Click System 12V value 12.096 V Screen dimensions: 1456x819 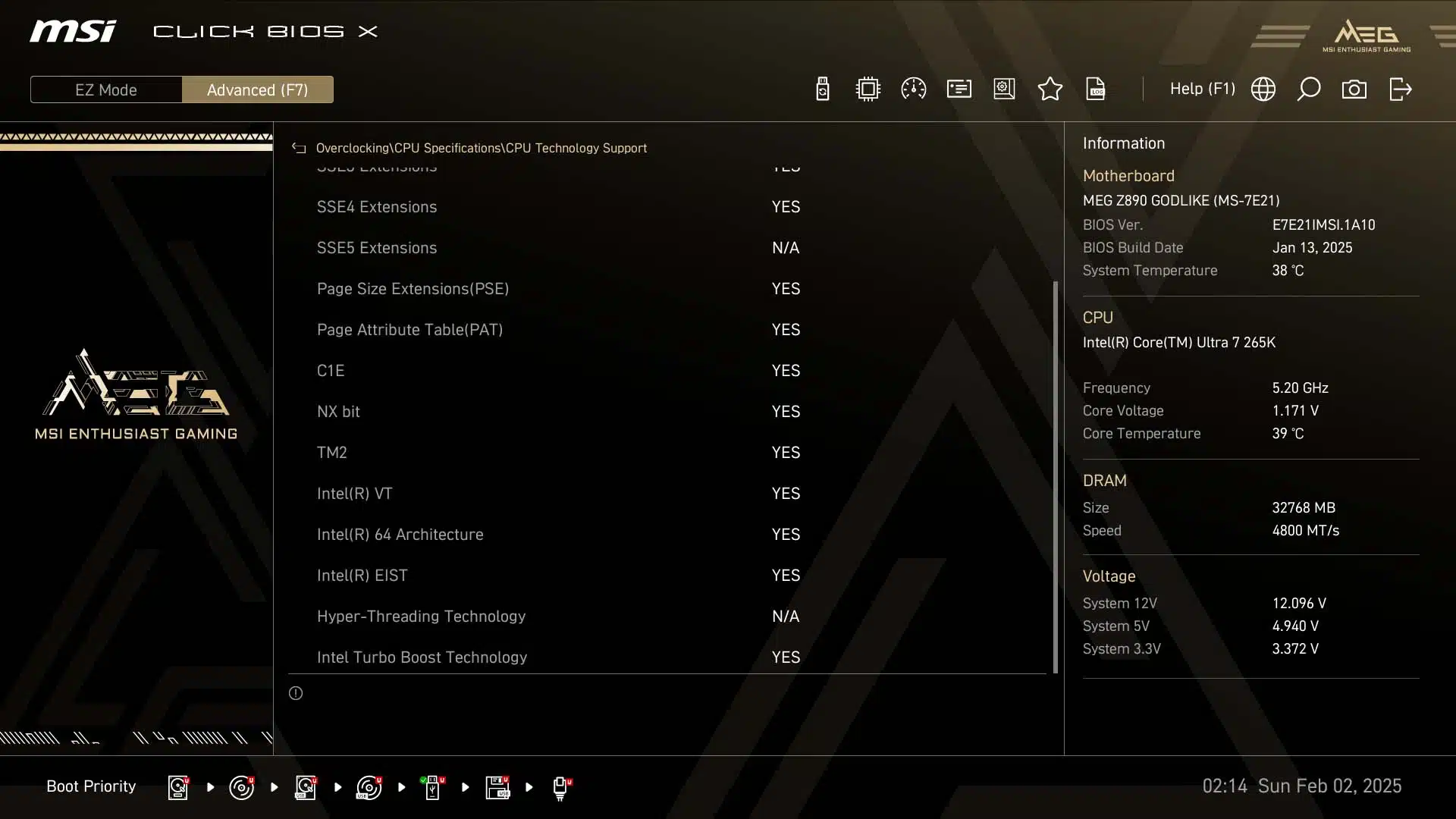point(1299,604)
